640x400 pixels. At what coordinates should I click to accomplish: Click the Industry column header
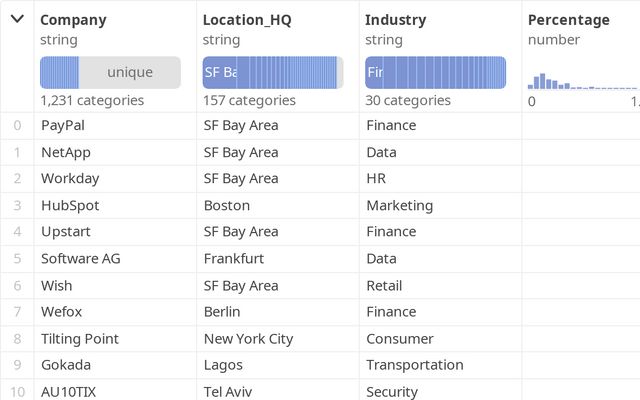pos(395,20)
